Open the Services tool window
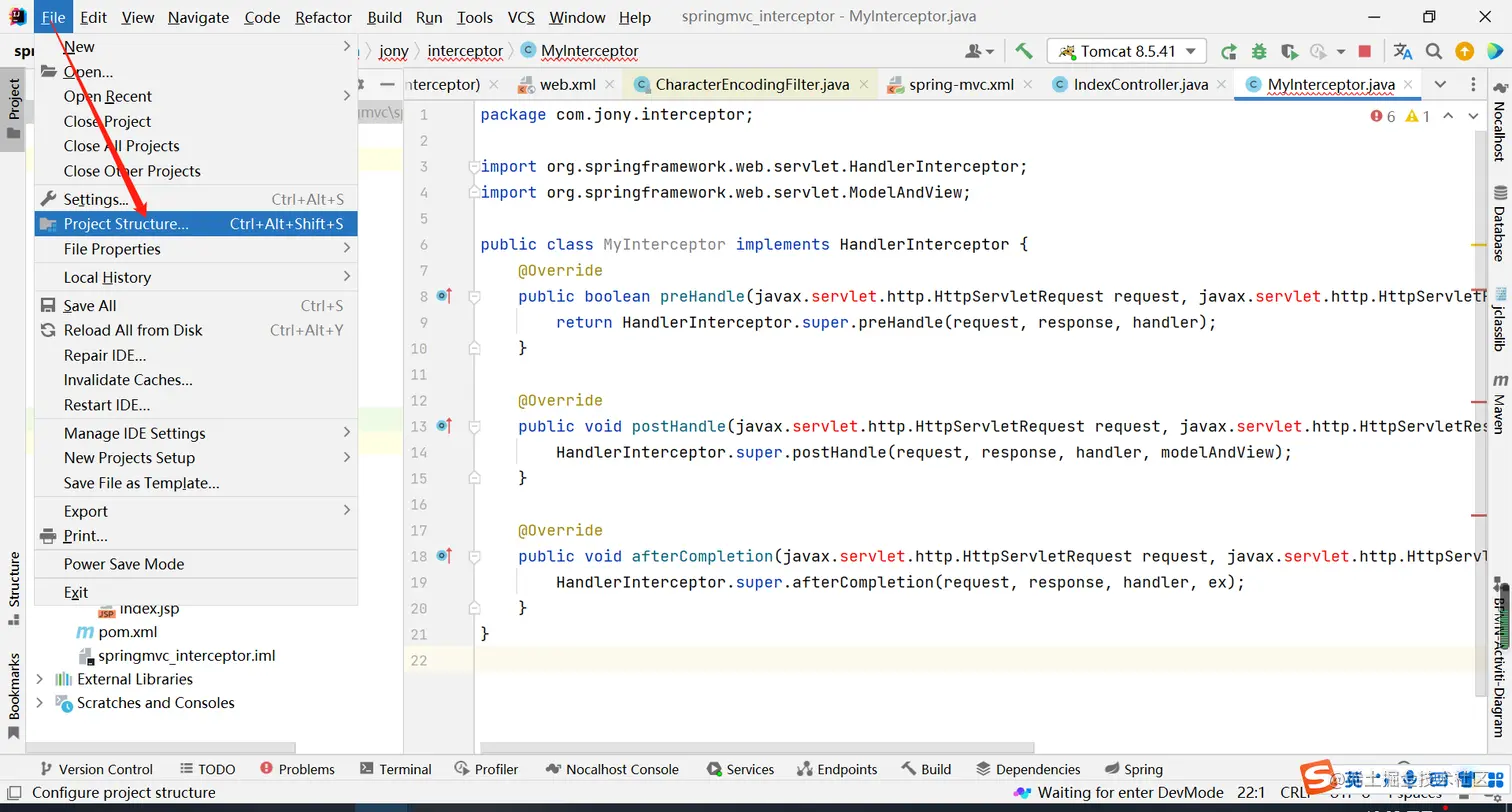The height and width of the screenshot is (812, 1512). (740, 769)
